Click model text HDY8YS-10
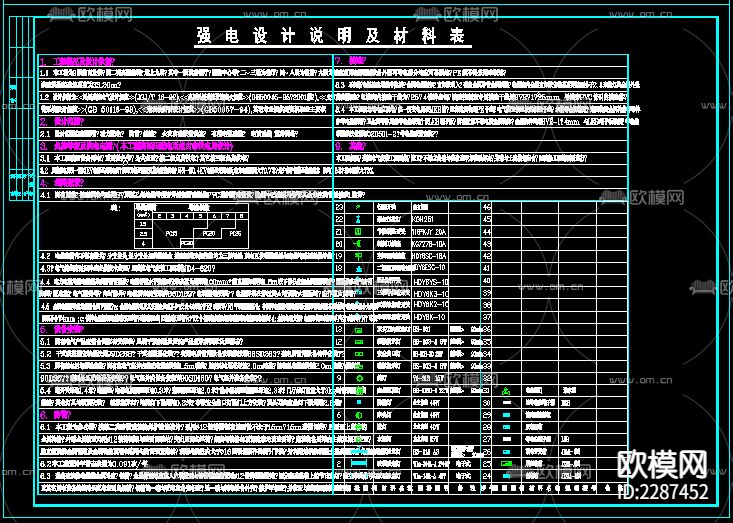 pyautogui.click(x=431, y=282)
